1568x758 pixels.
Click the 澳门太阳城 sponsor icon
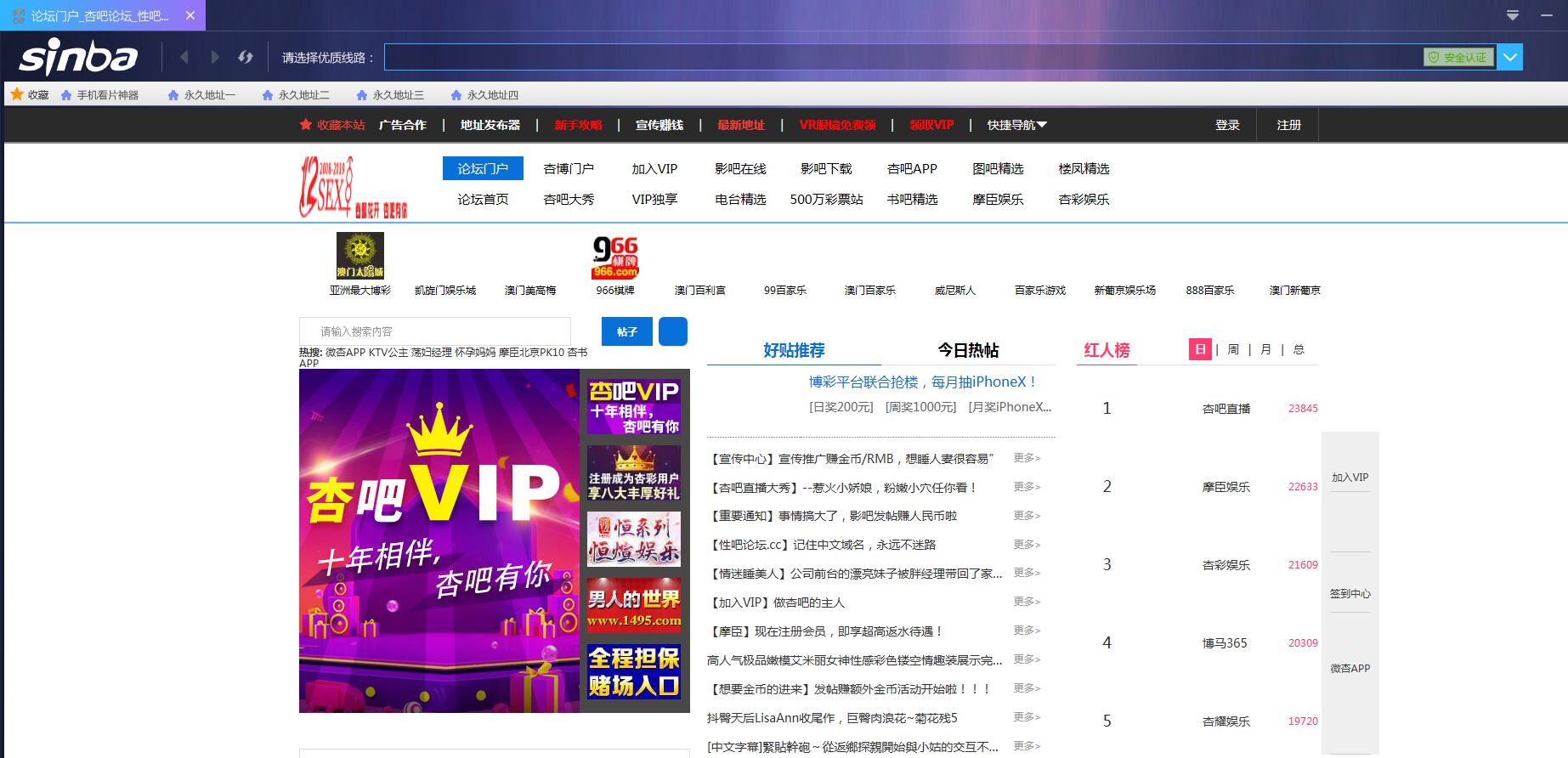[x=360, y=256]
